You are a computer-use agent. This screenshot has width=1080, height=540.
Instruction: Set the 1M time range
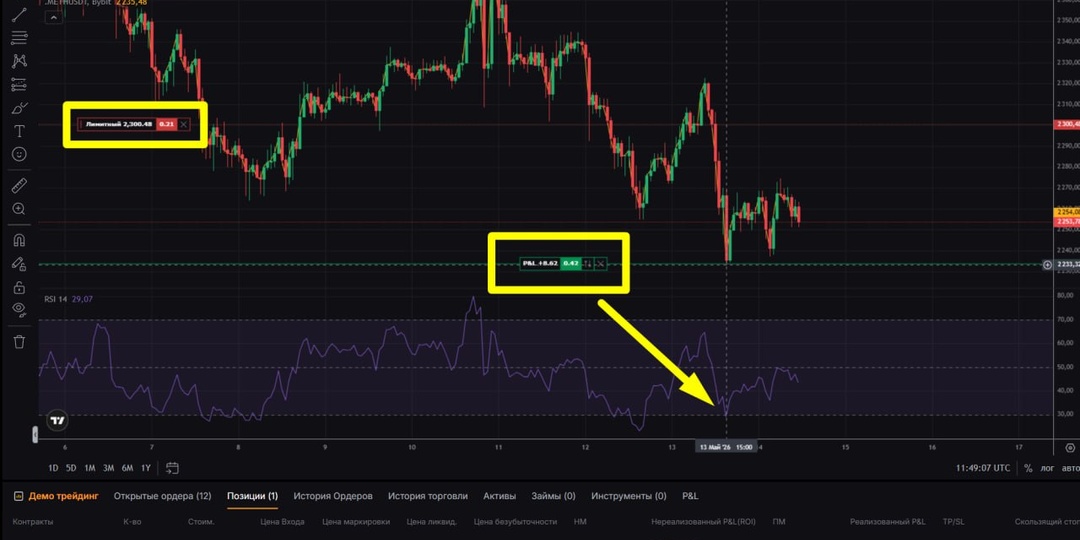90,468
